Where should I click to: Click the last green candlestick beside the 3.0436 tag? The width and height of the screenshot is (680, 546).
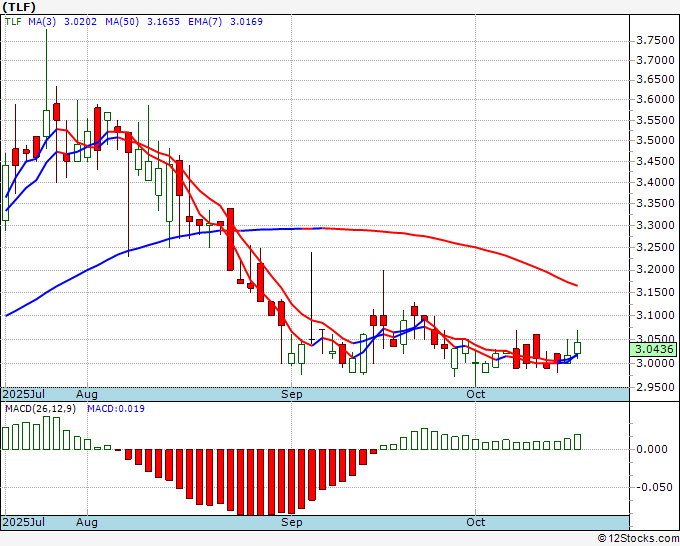click(x=577, y=348)
